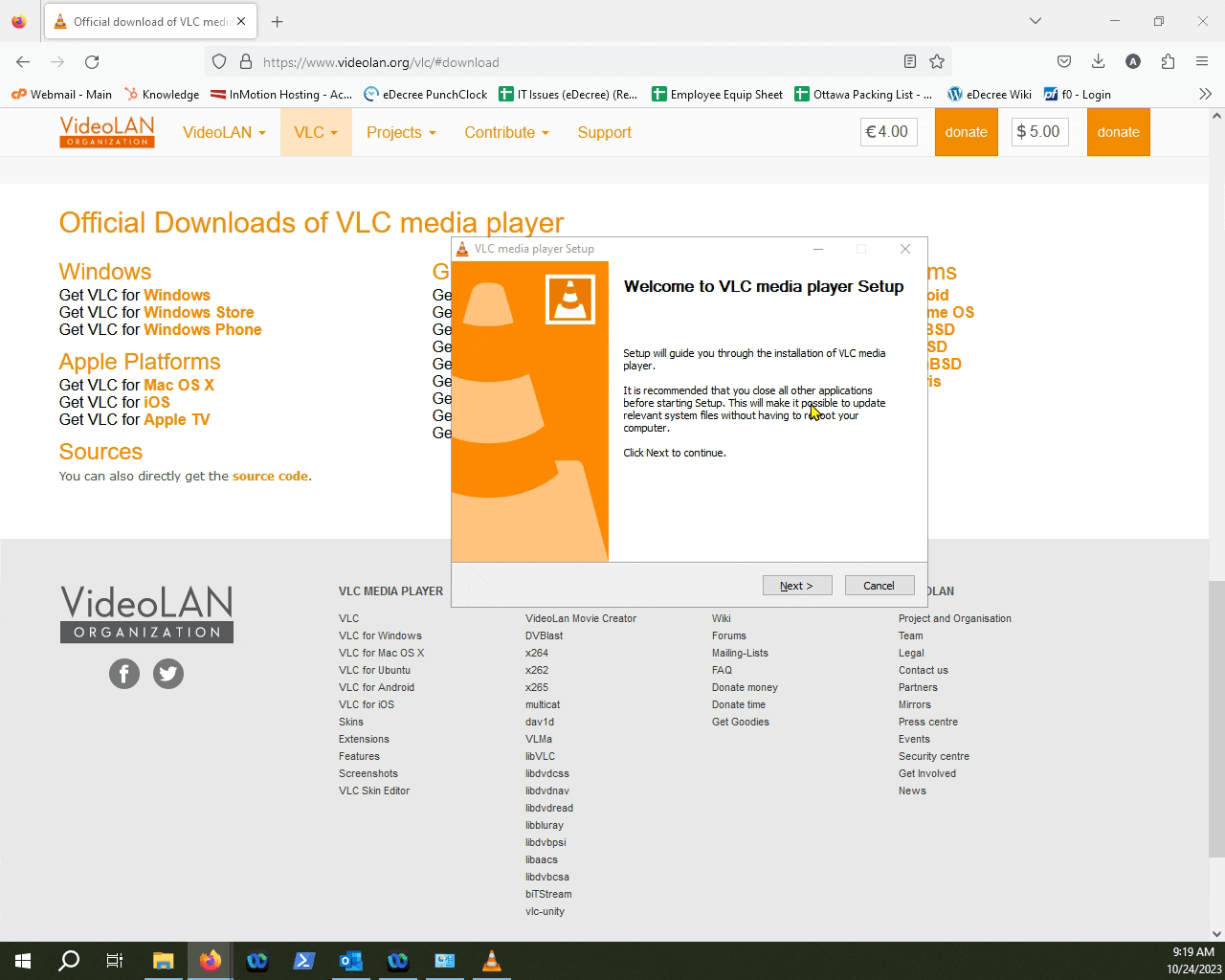
Task: Expand the VideoLAN dropdown menu
Action: coord(224,133)
